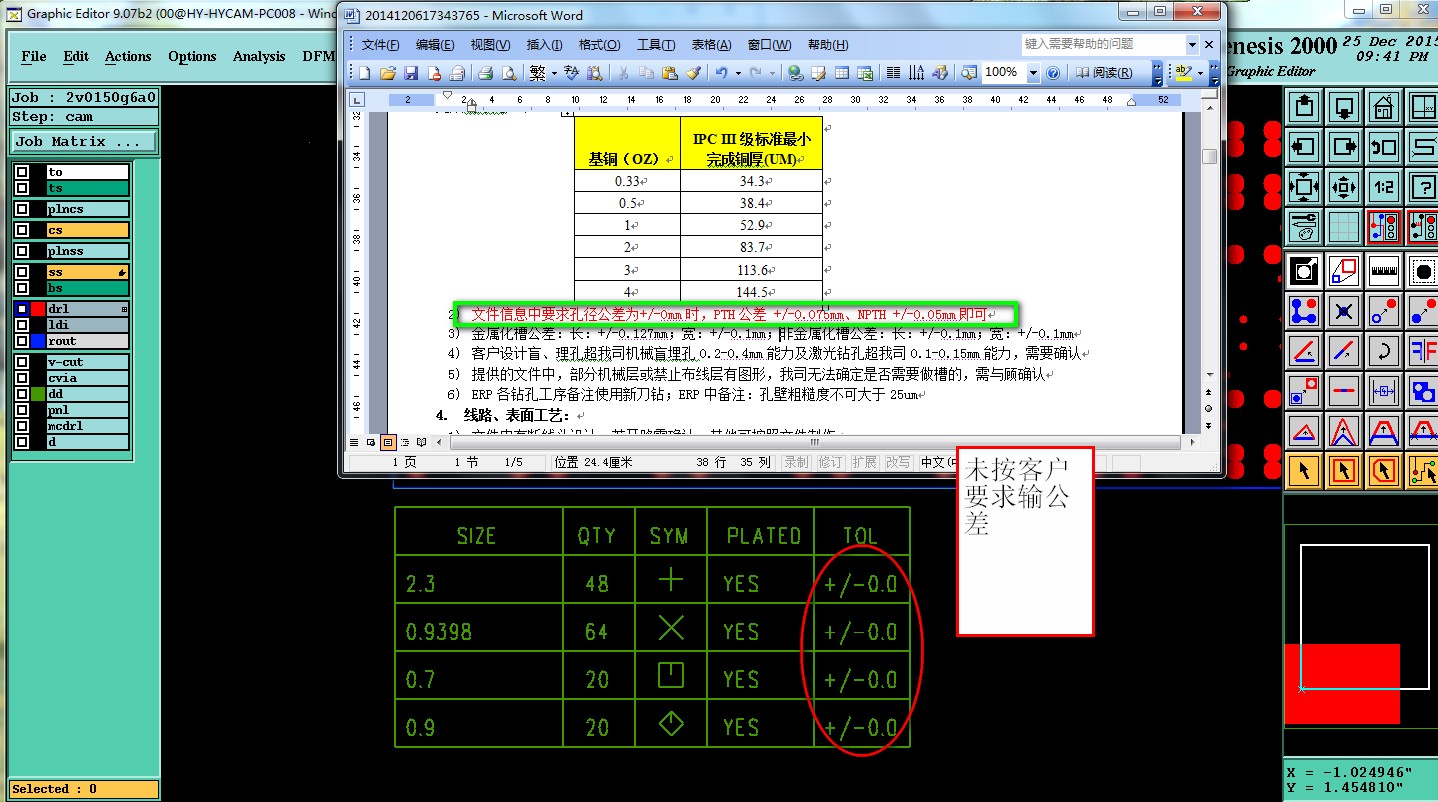Open the help question box dropdown arrow
The image size is (1438, 802).
pyautogui.click(x=1192, y=45)
